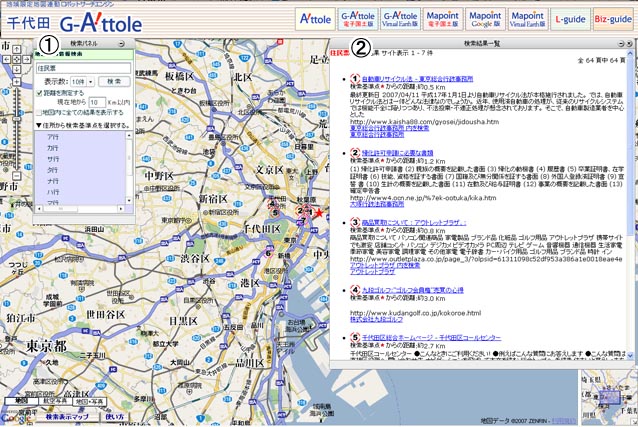Screen dimensions: 638x427
Task: Open the Mapoint Google版 tab
Action: tap(485, 19)
